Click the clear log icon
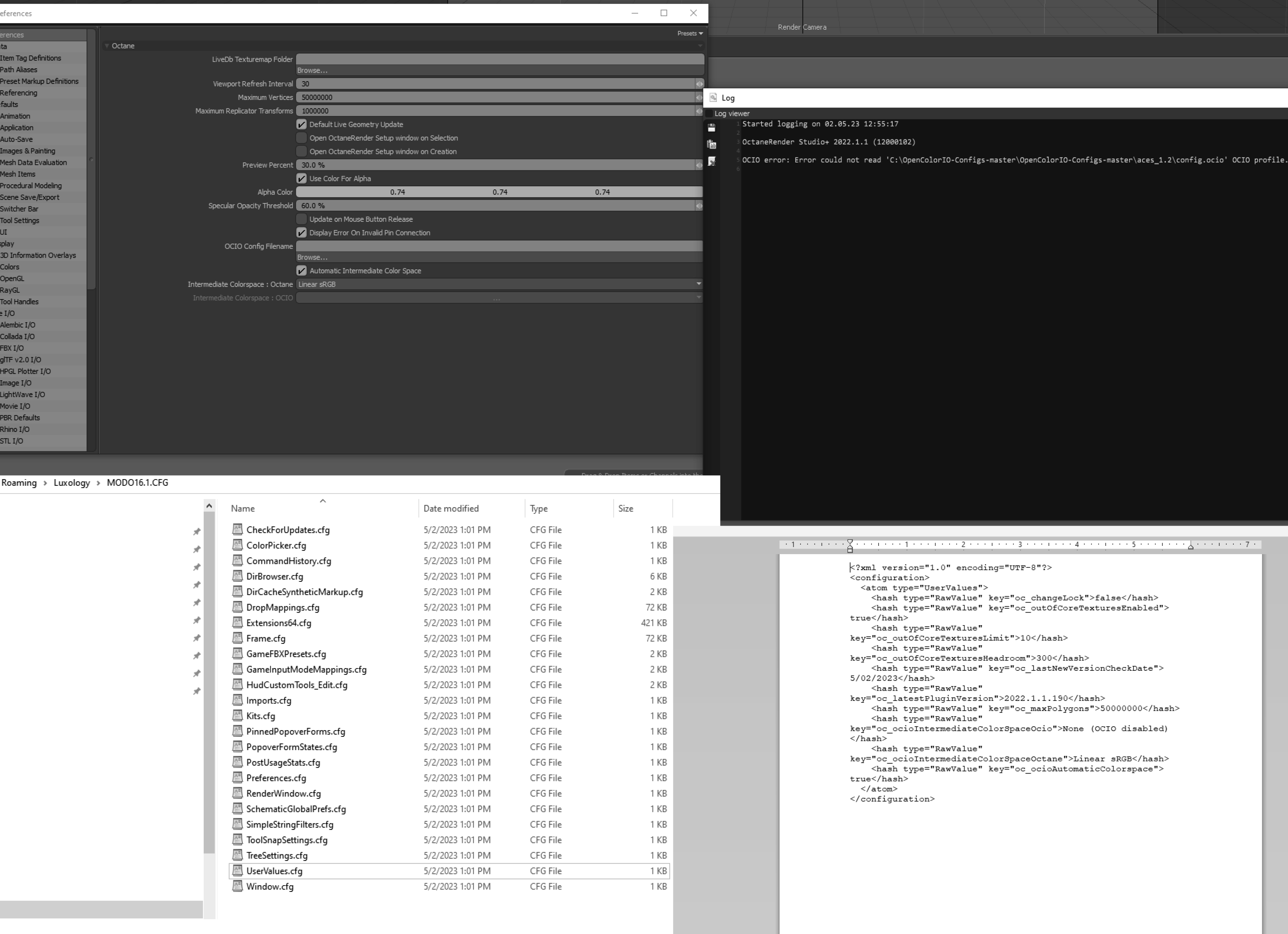 point(712,162)
